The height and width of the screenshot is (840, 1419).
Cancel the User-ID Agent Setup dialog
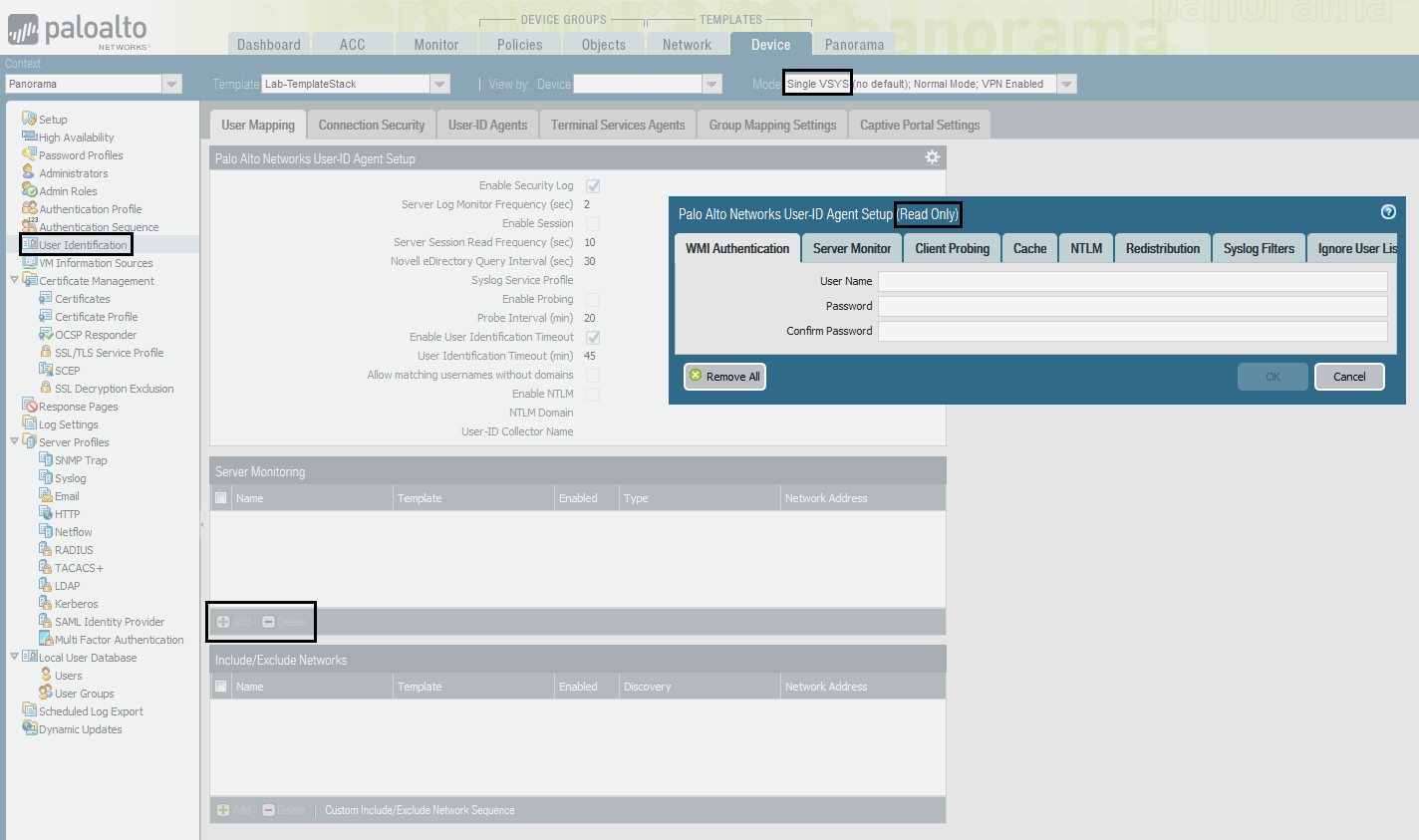pos(1349,377)
